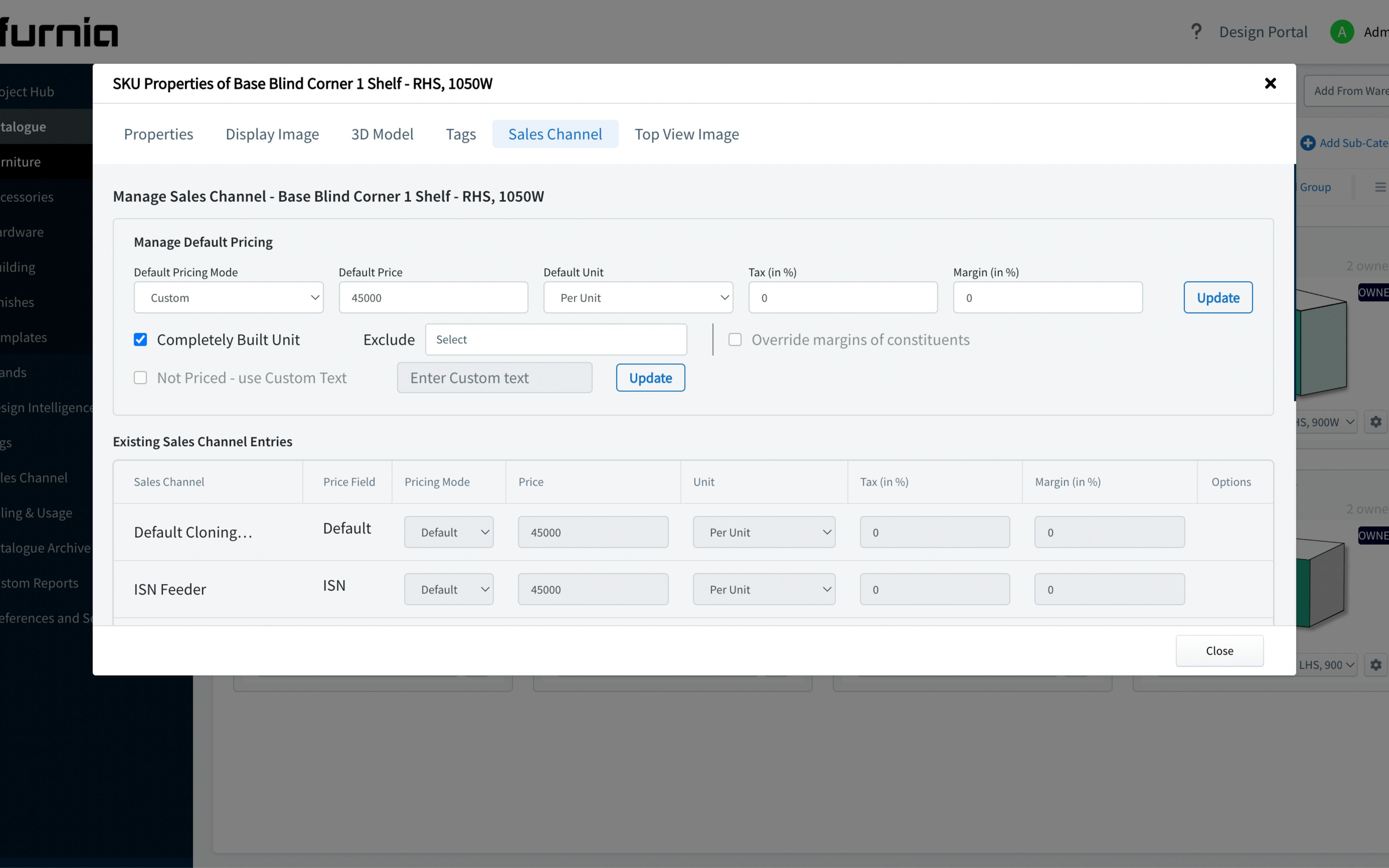1389x868 pixels.
Task: Enable Not Priced - use Custom Text
Action: [x=141, y=378]
